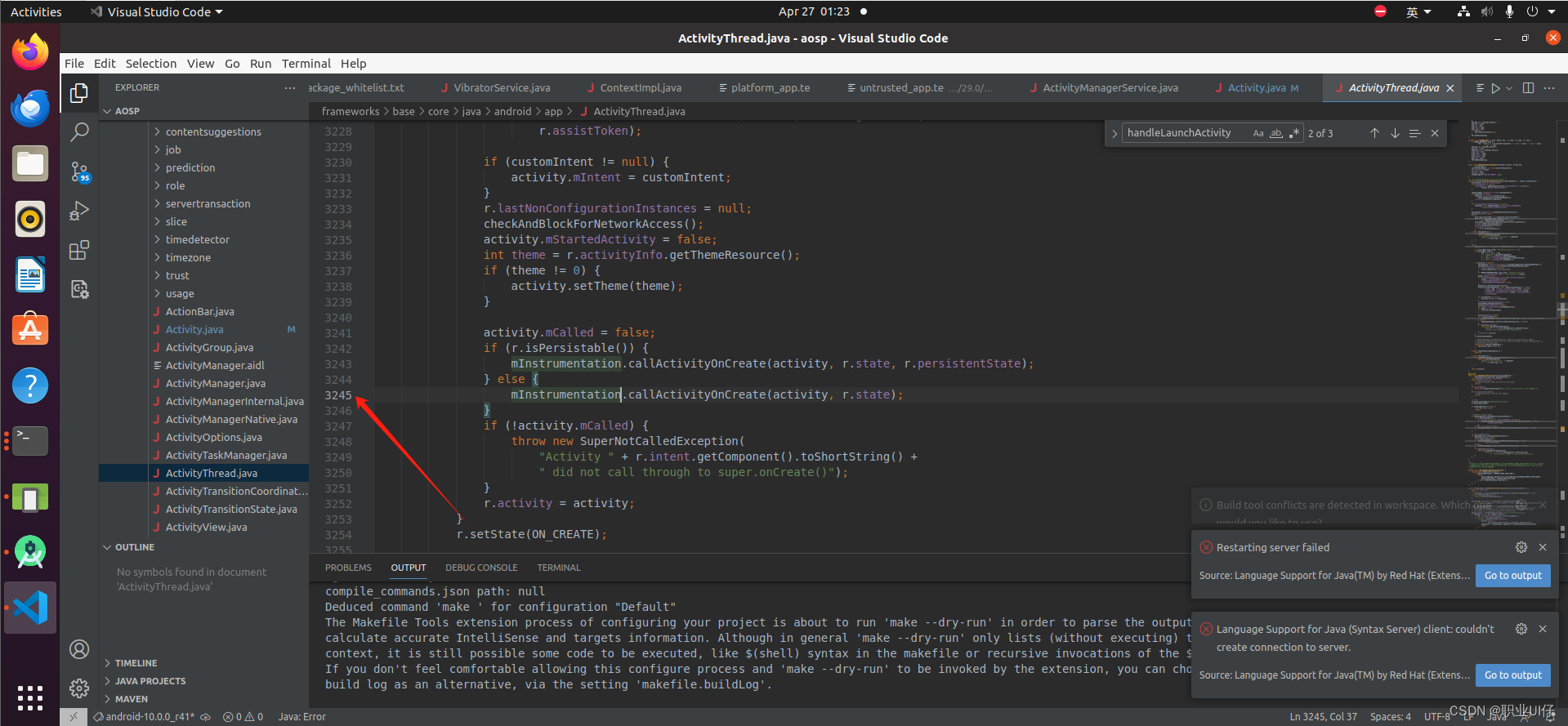This screenshot has width=1568, height=726.
Task: Open the Terminal menu
Action: tap(306, 64)
